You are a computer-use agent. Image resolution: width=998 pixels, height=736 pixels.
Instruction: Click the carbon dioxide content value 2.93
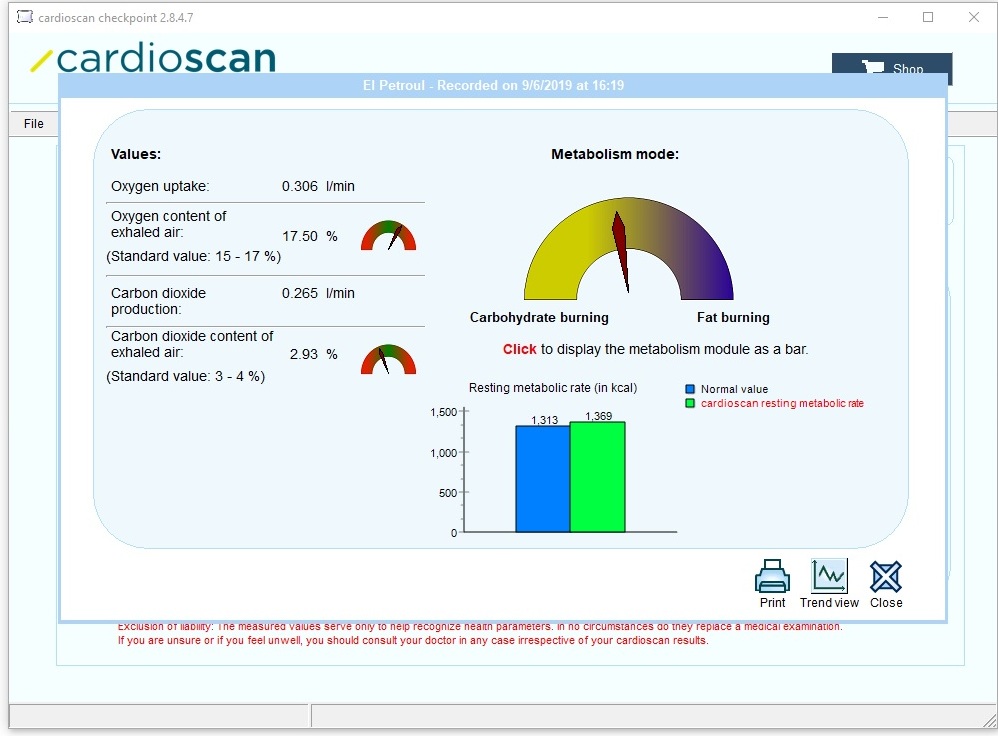coord(304,354)
